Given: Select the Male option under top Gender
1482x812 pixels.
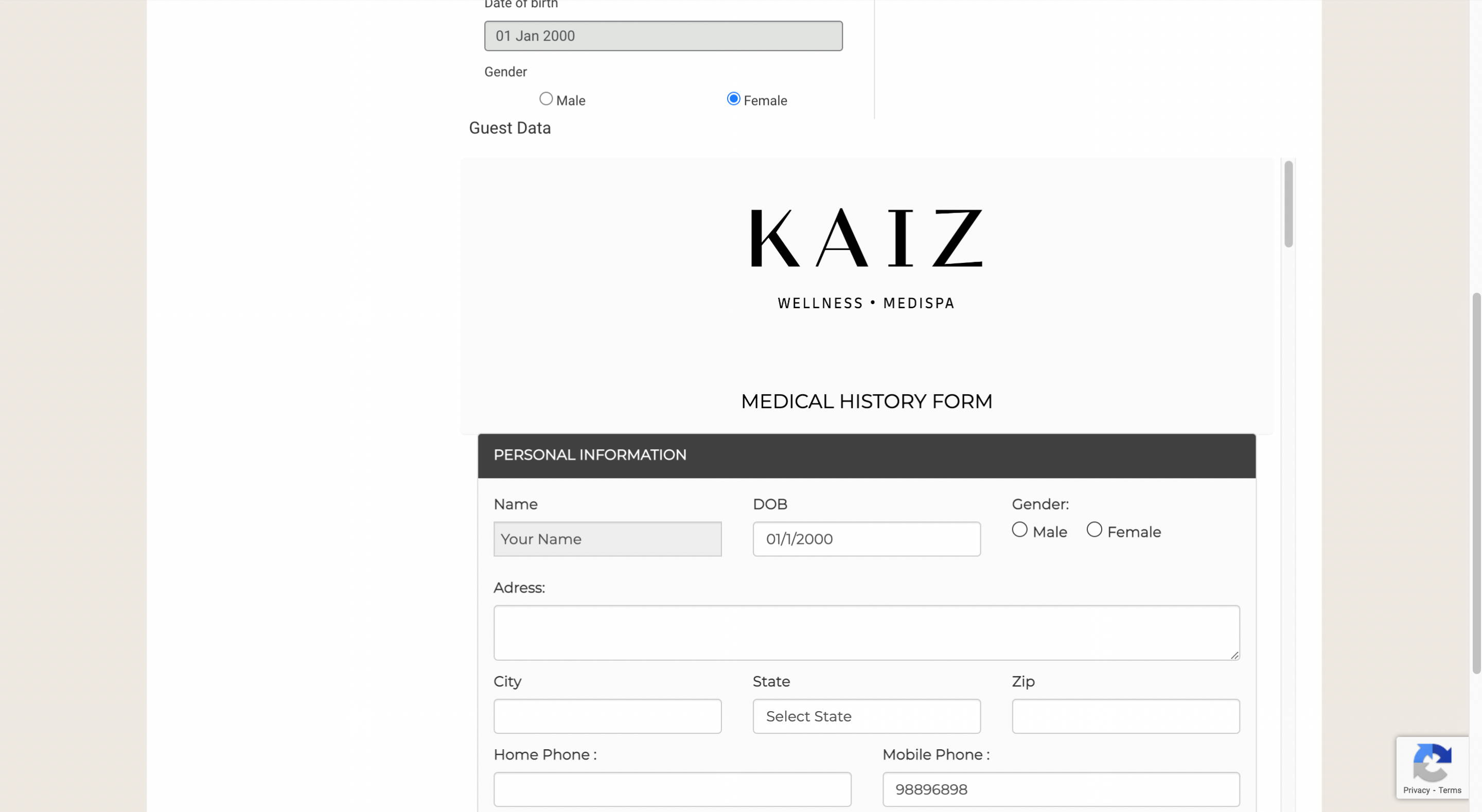Looking at the screenshot, I should [546, 99].
